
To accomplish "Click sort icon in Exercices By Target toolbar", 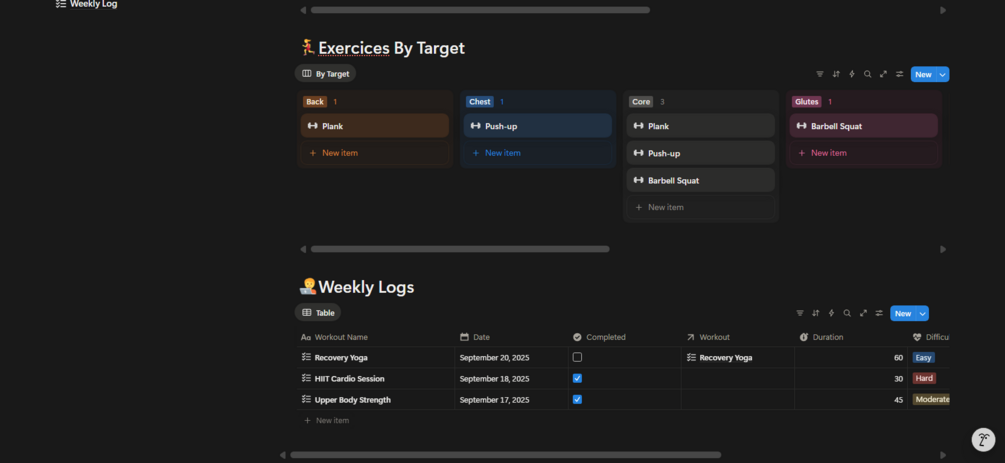I will (x=836, y=74).
